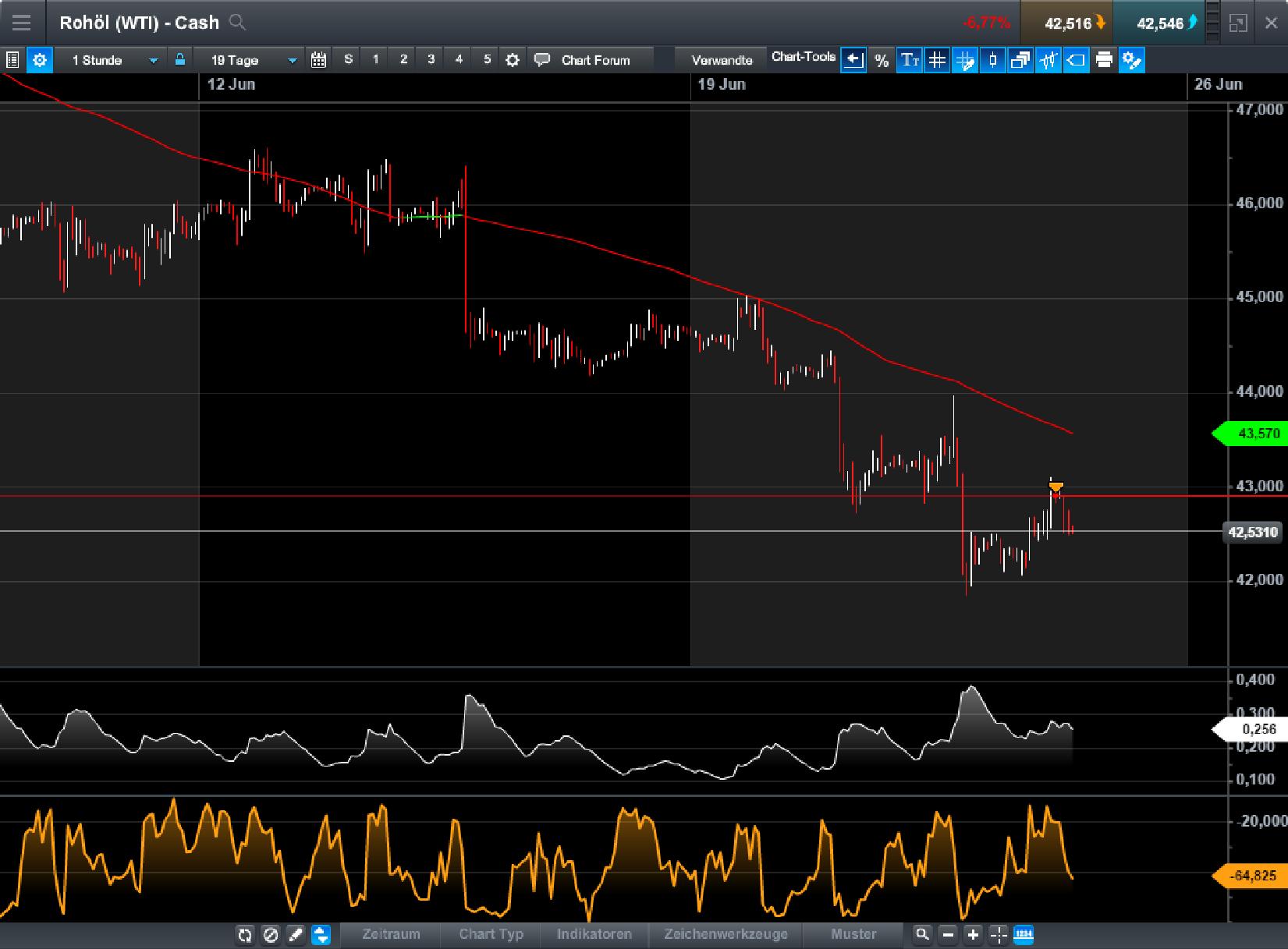Open the 1 Stunde timeframe dropdown

click(x=109, y=59)
